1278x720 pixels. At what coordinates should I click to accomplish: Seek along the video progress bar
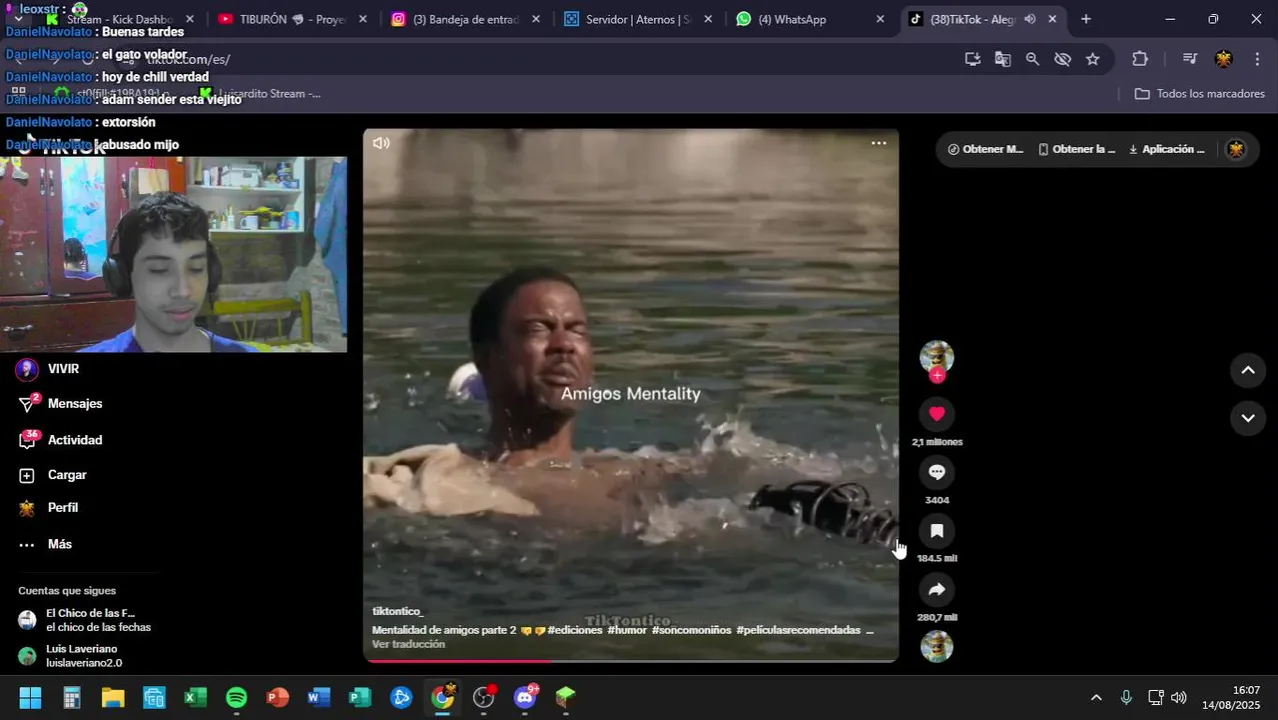tap(630, 661)
